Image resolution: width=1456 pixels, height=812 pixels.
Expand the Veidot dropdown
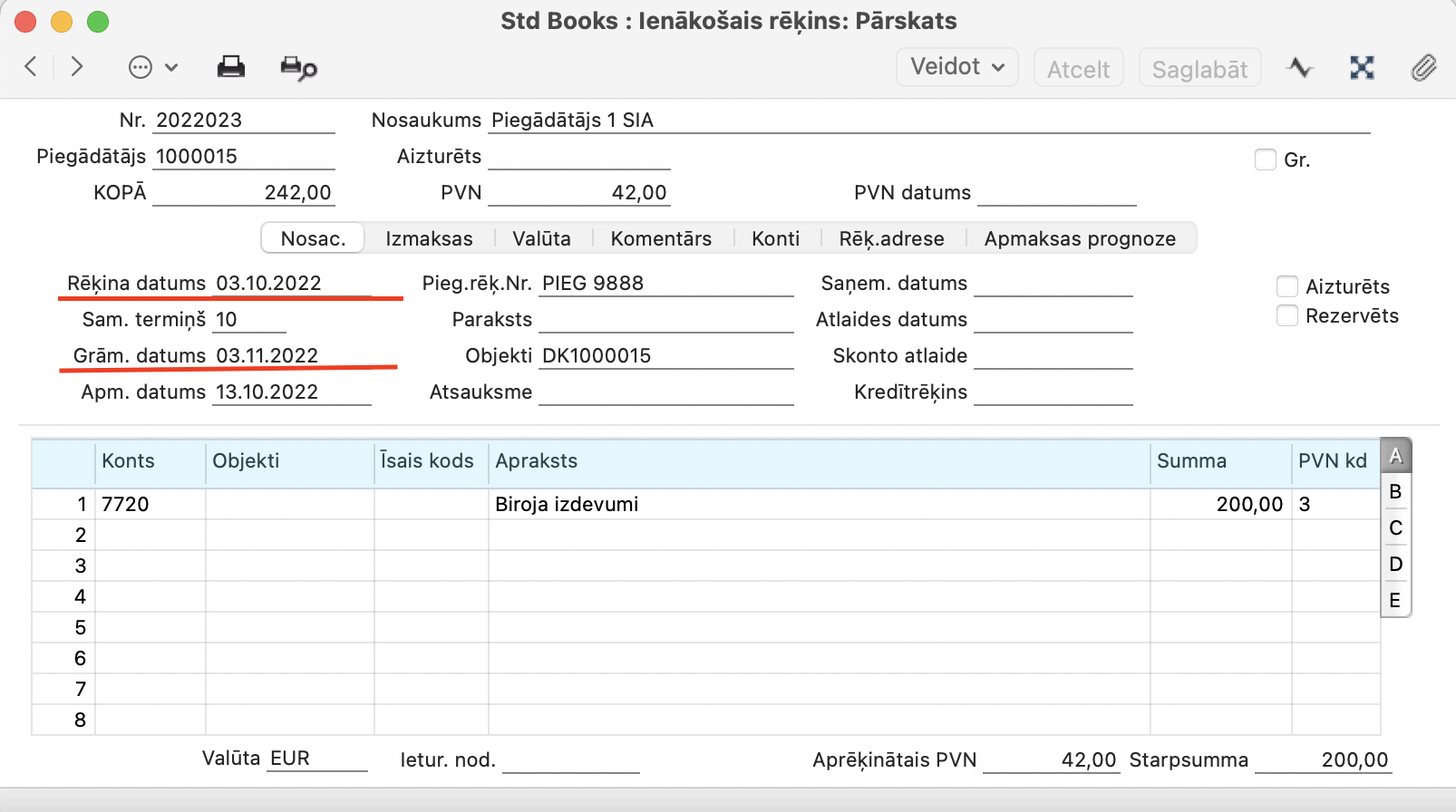(957, 67)
